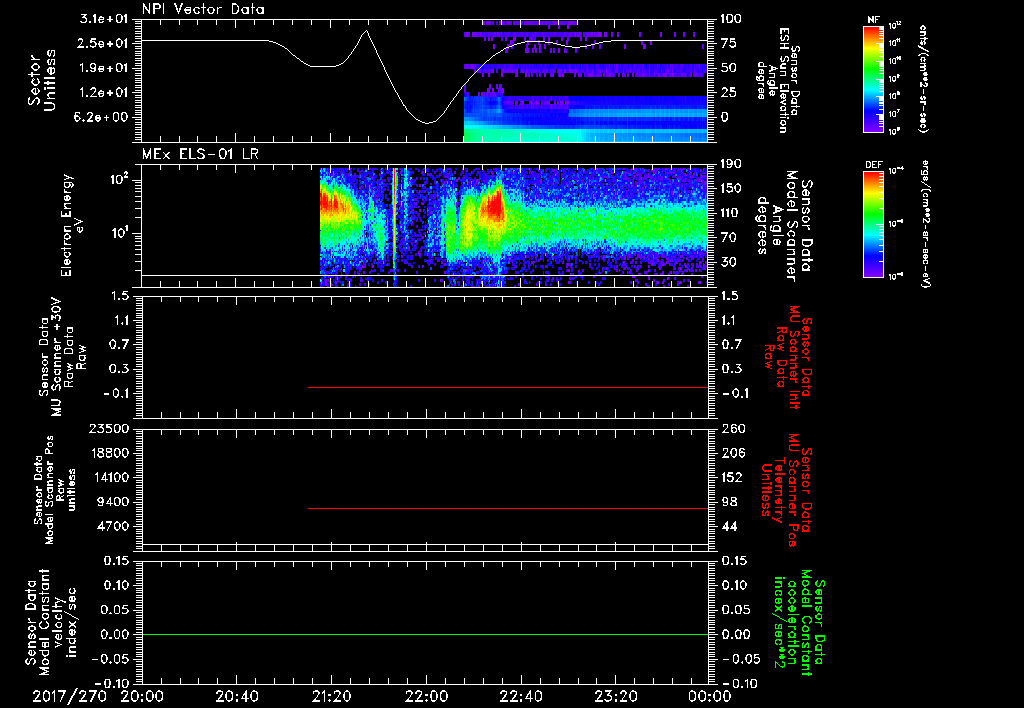Click the green zero line in velocity plot
The height and width of the screenshot is (708, 1024).
tap(425, 634)
